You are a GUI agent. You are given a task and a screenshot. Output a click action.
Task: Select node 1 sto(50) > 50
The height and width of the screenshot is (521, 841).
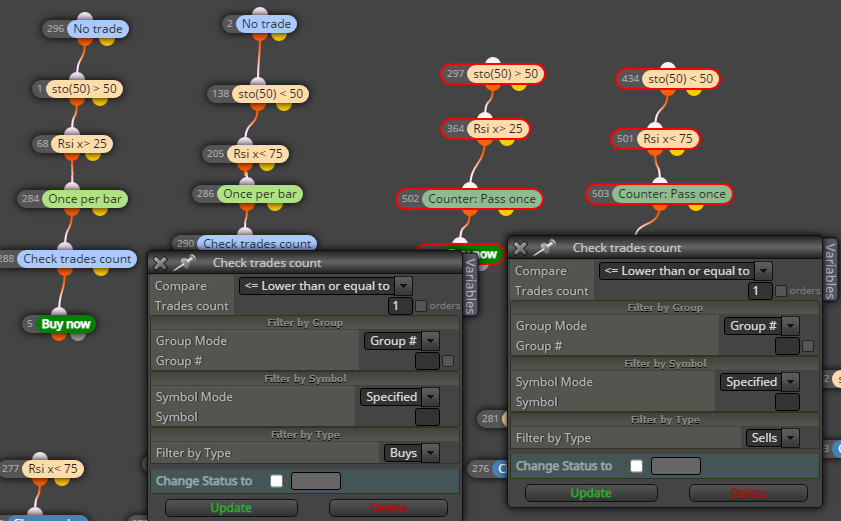[x=77, y=89]
